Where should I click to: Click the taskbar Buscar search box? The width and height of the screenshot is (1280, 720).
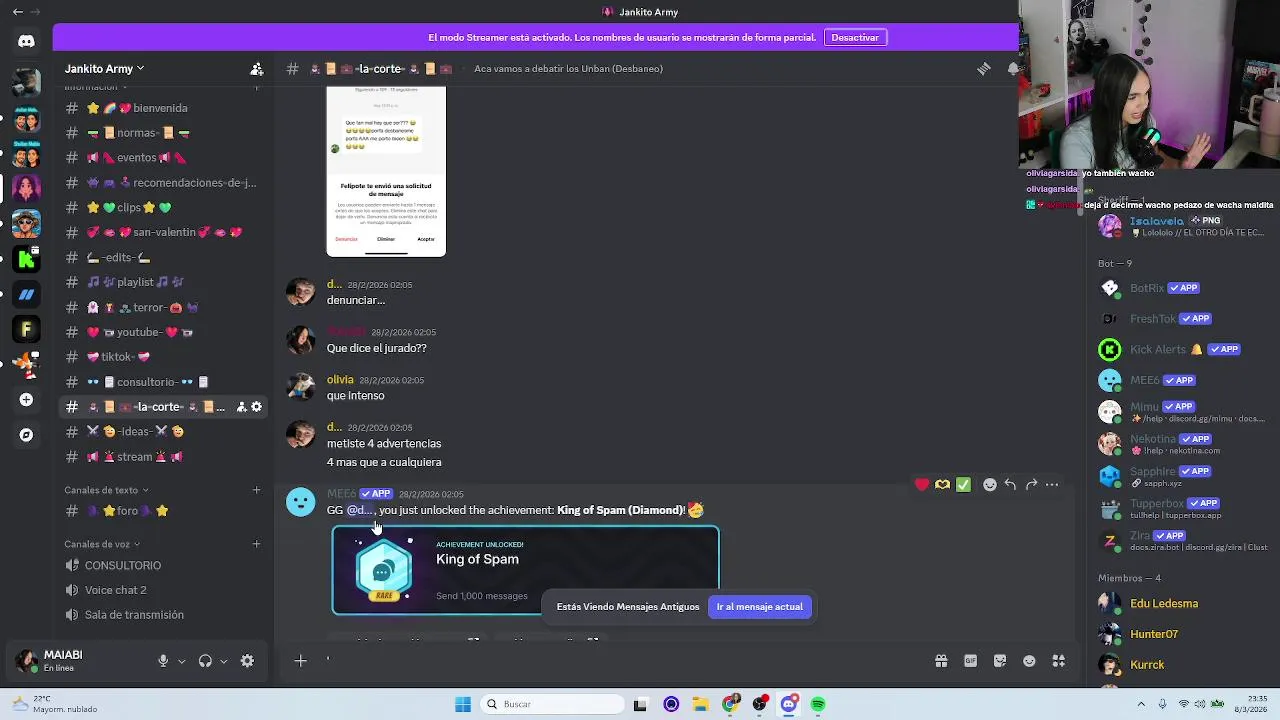pos(550,704)
